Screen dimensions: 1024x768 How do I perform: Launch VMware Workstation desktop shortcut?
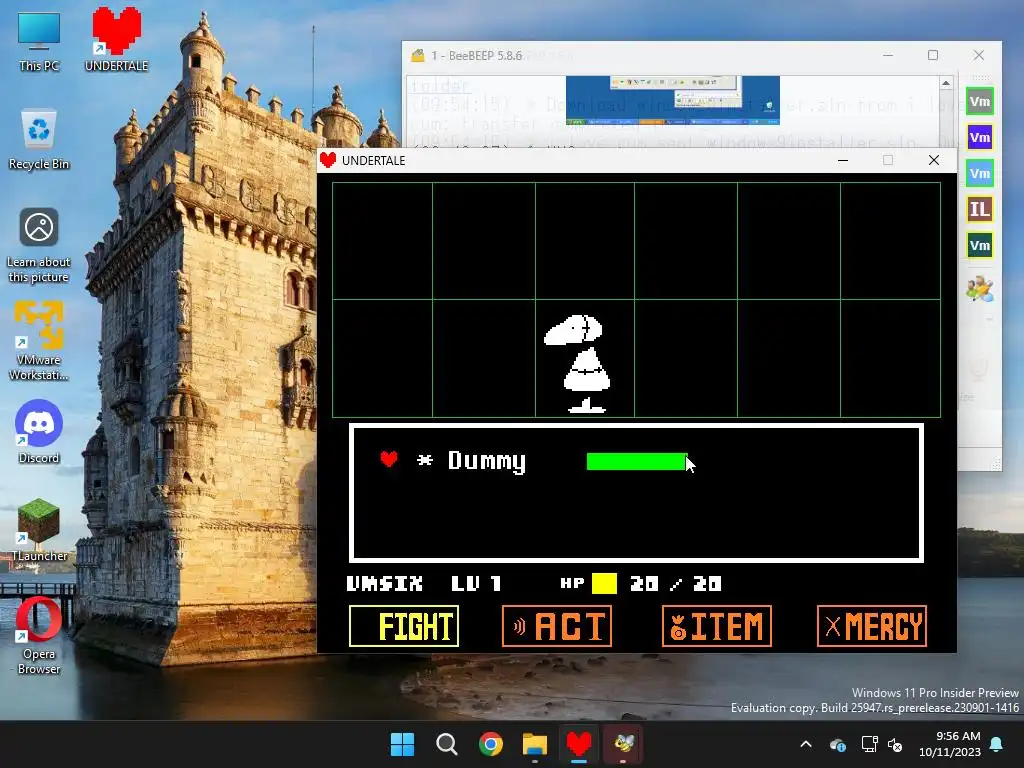39,340
